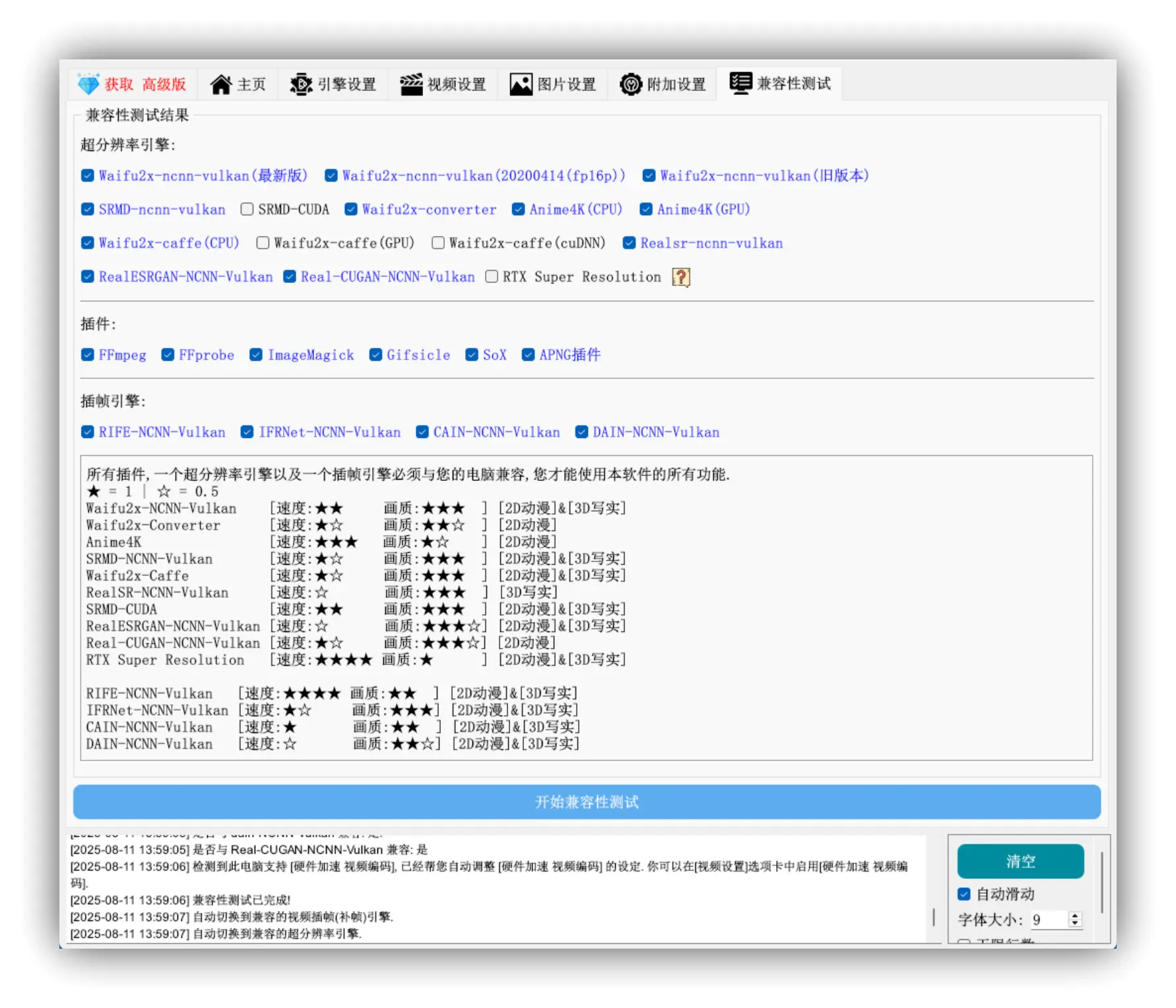Screen dimensions: 1176x1008
Task: Go to the 视频设置 tab
Action: pyautogui.click(x=443, y=84)
